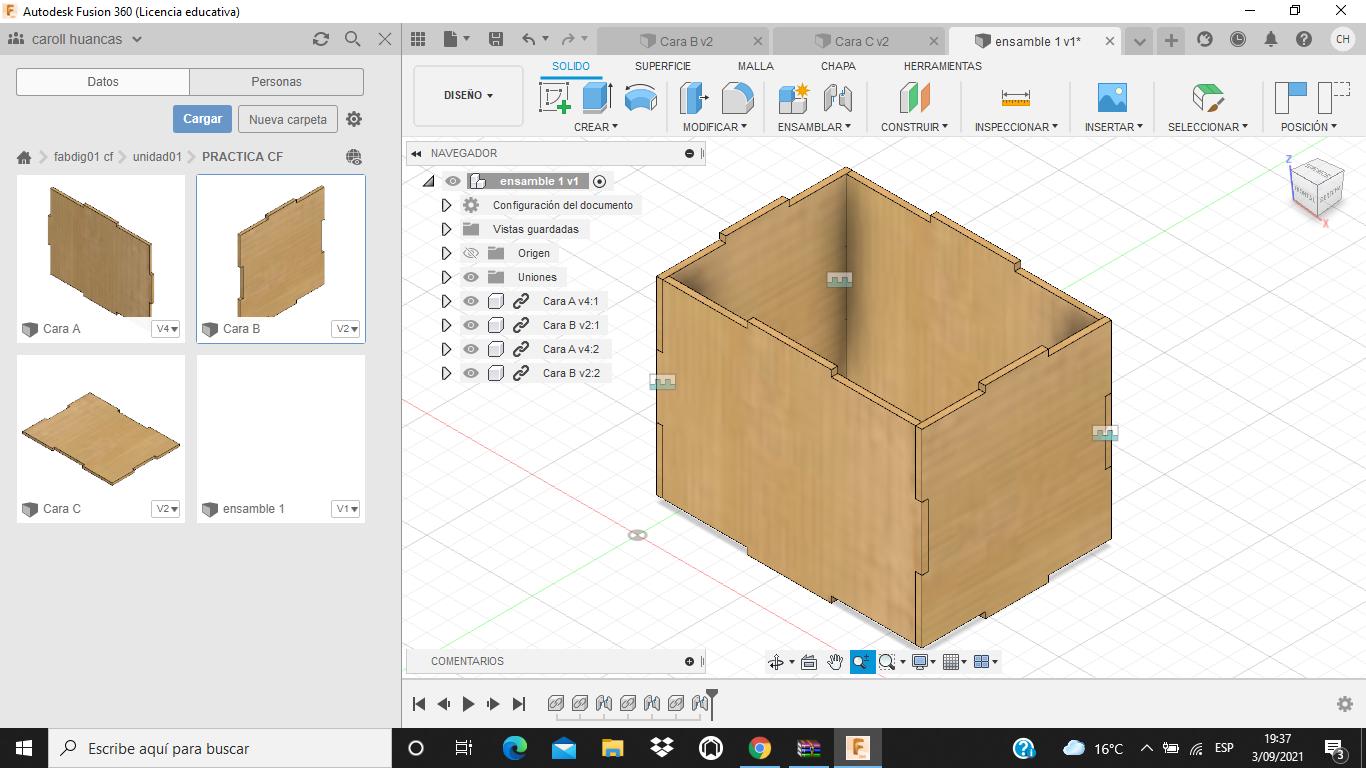
Task: Hide component Cara B v2:2
Action: [471, 373]
